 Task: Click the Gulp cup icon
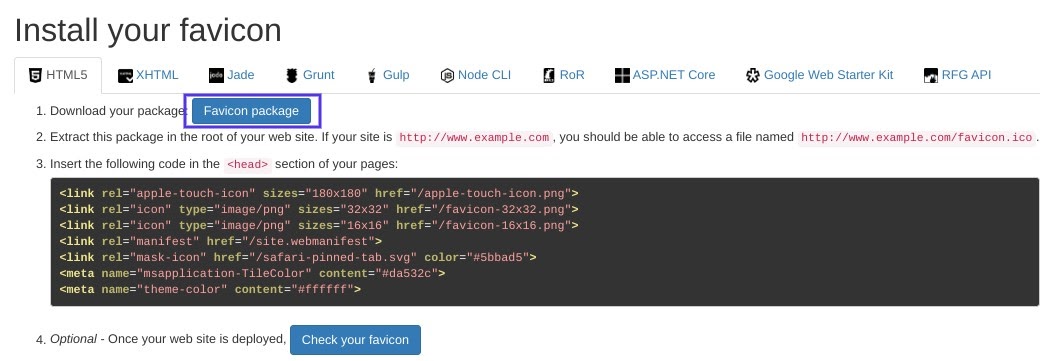tap(371, 76)
